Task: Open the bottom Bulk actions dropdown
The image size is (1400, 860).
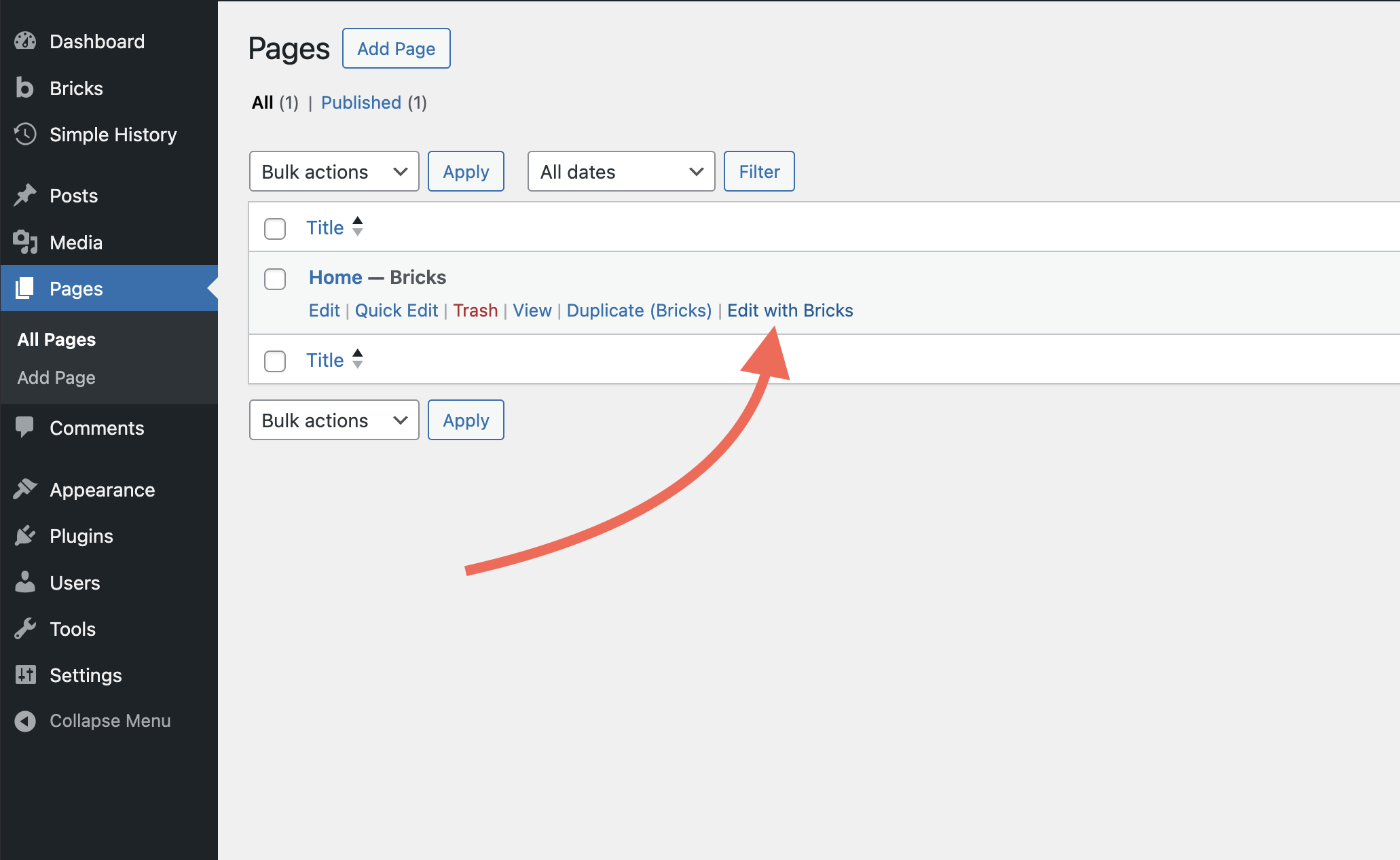Action: tap(334, 420)
